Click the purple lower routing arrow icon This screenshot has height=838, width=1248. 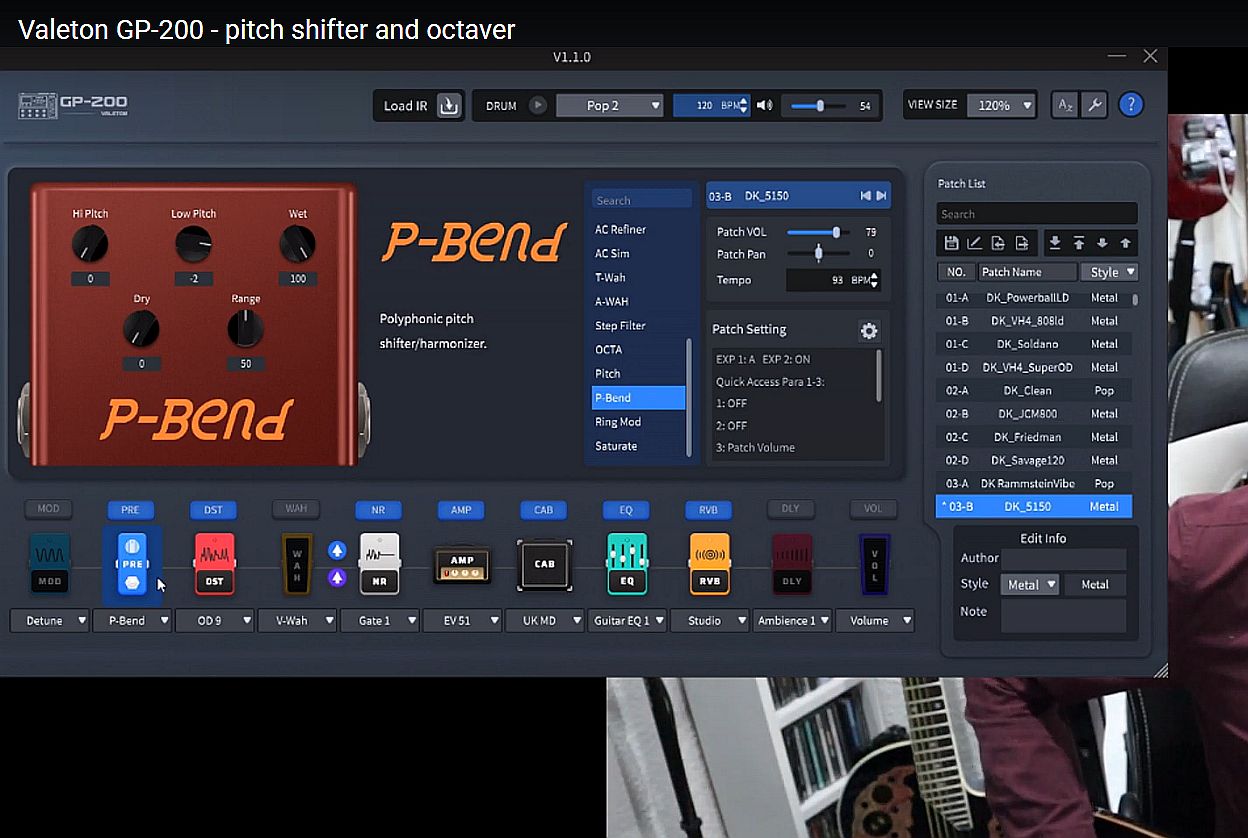337,577
